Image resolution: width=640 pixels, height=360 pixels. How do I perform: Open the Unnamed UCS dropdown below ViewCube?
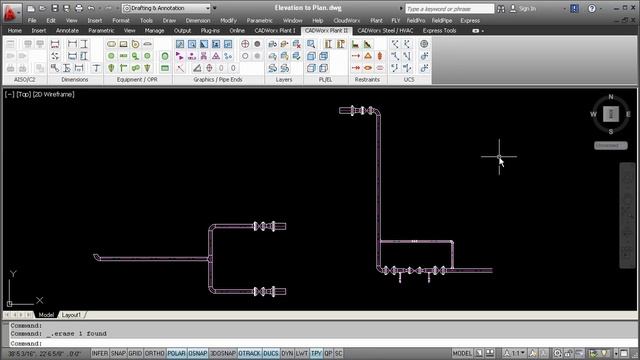pyautogui.click(x=611, y=145)
